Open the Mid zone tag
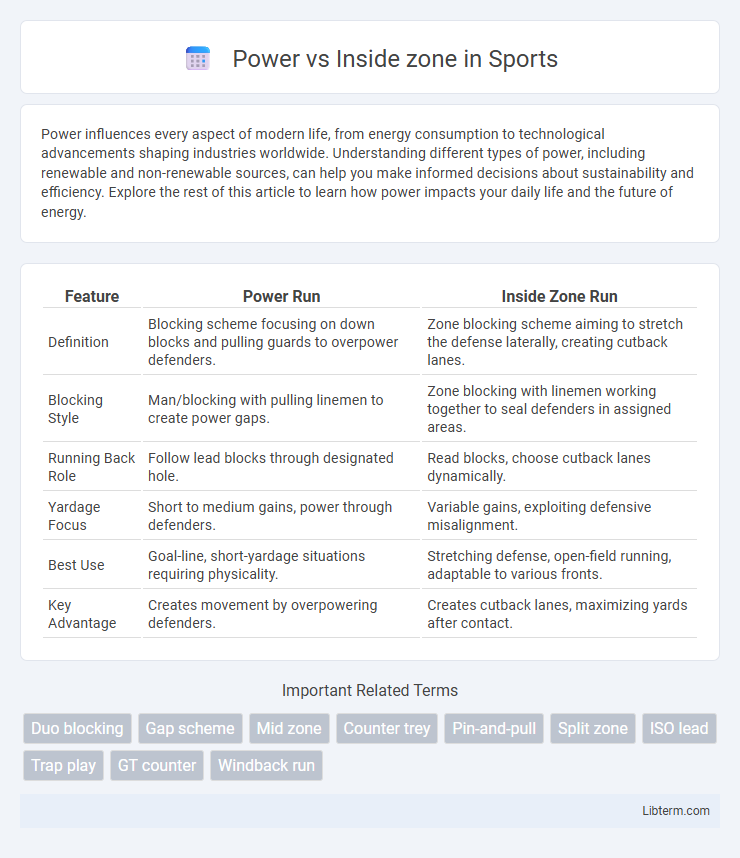This screenshot has height=858, width=740. (289, 728)
